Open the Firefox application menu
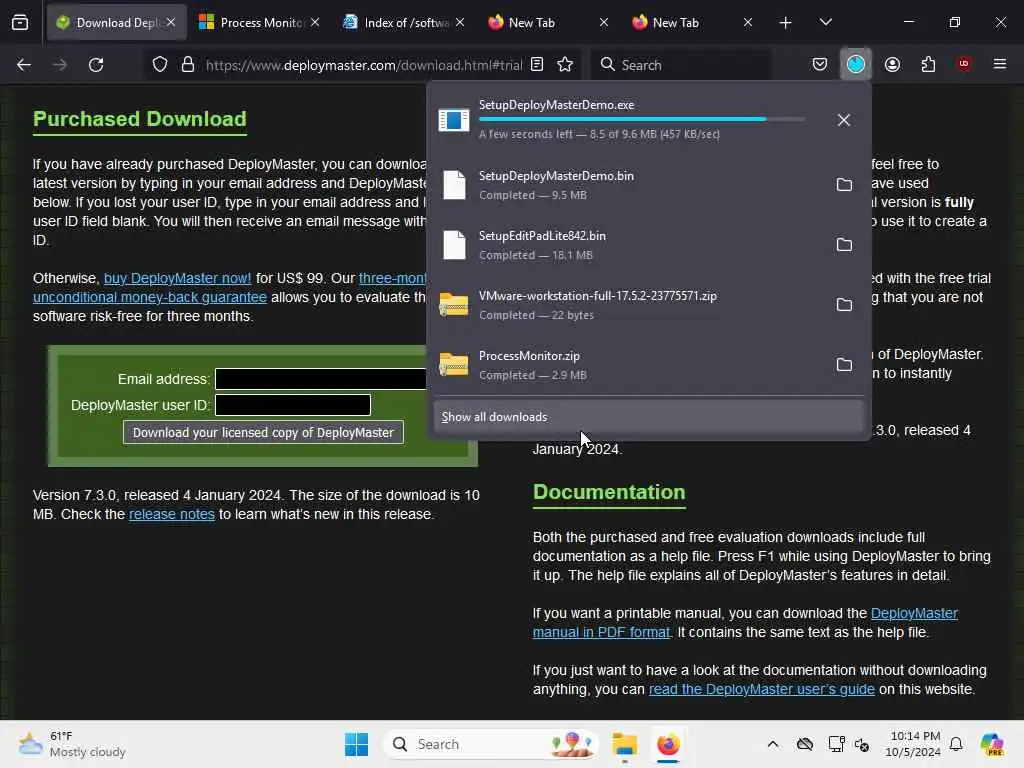 [1000, 64]
